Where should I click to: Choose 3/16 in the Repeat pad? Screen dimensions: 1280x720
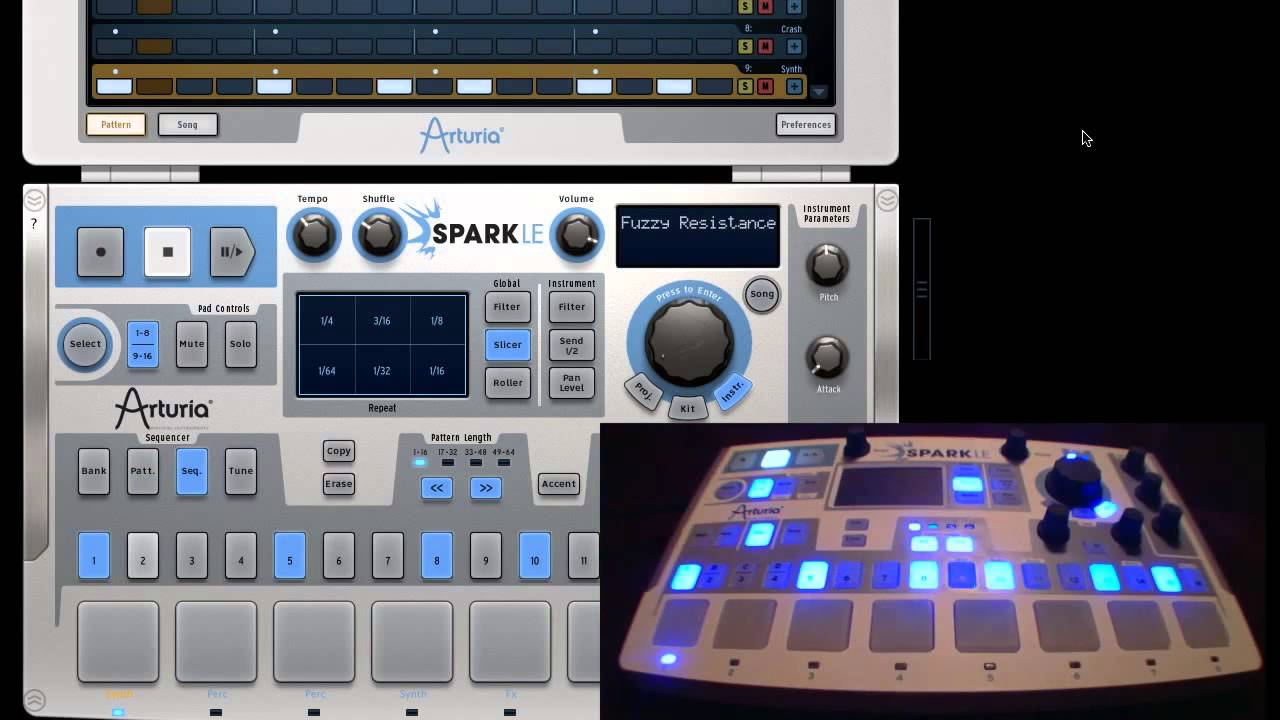(x=382, y=321)
